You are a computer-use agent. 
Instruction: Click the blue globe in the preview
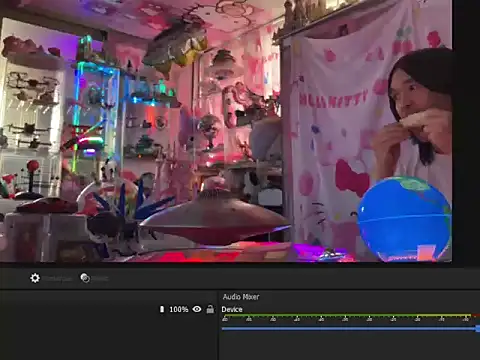coord(405,219)
